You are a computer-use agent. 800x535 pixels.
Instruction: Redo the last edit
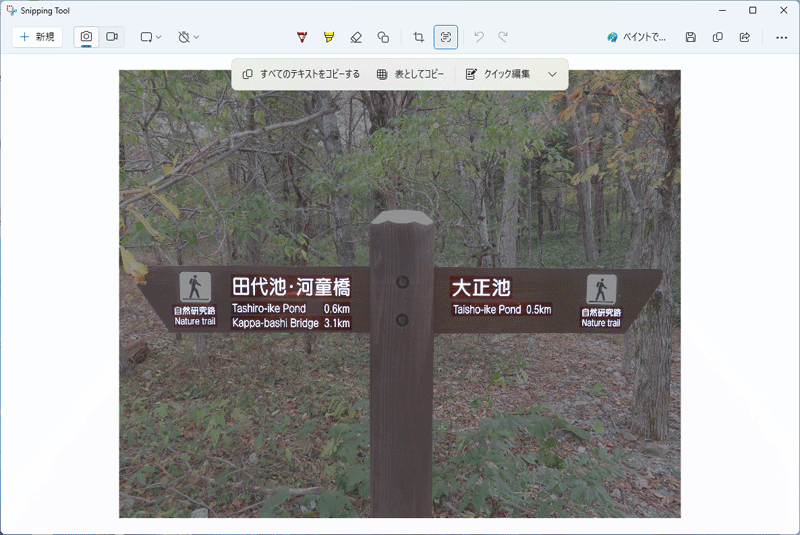(x=503, y=37)
